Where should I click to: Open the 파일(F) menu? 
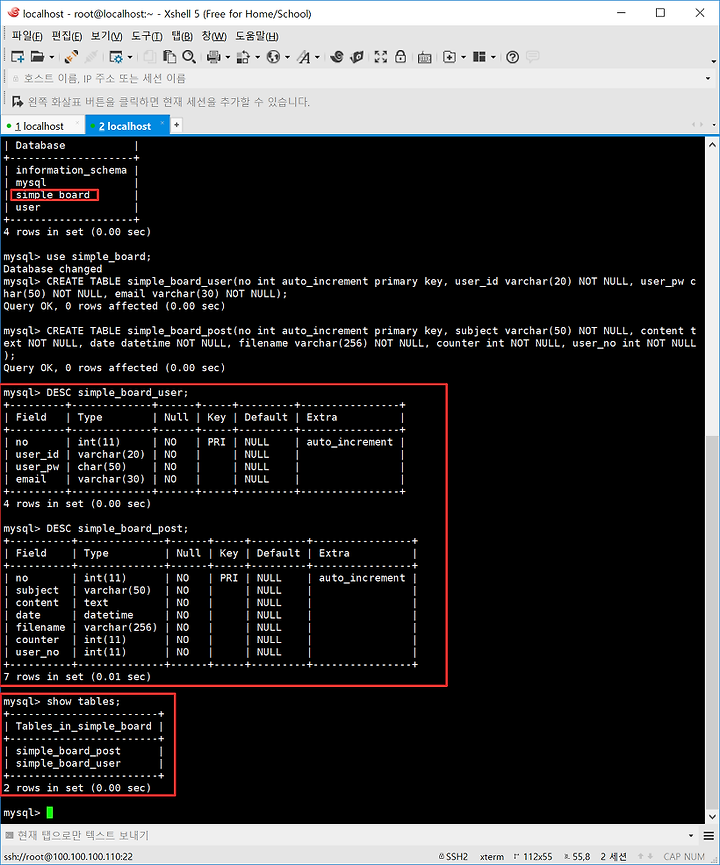pos(26,36)
